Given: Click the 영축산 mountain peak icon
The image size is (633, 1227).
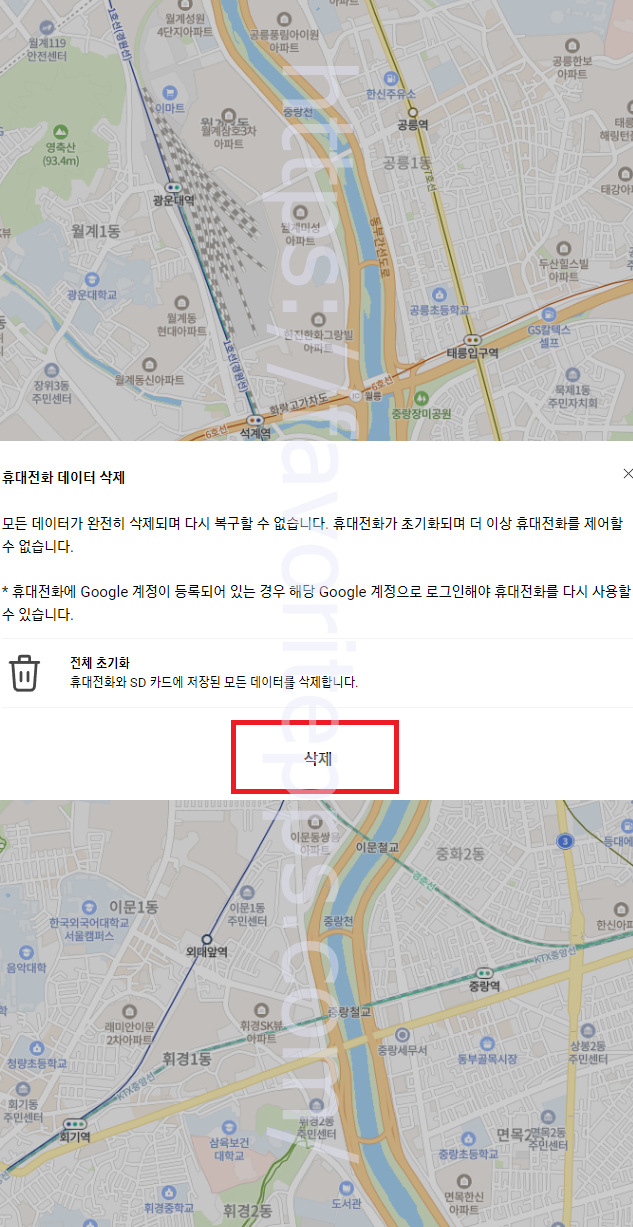Looking at the screenshot, I should point(60,132).
